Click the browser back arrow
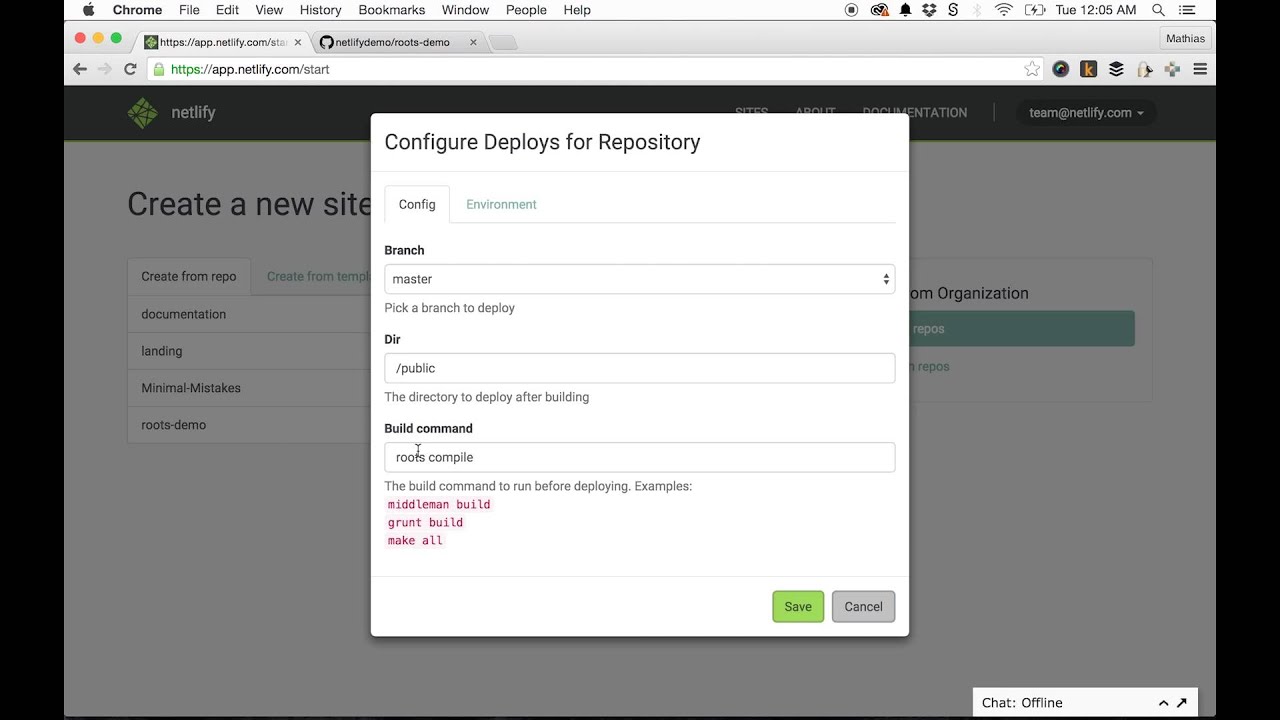This screenshot has height=720, width=1280. 80,69
